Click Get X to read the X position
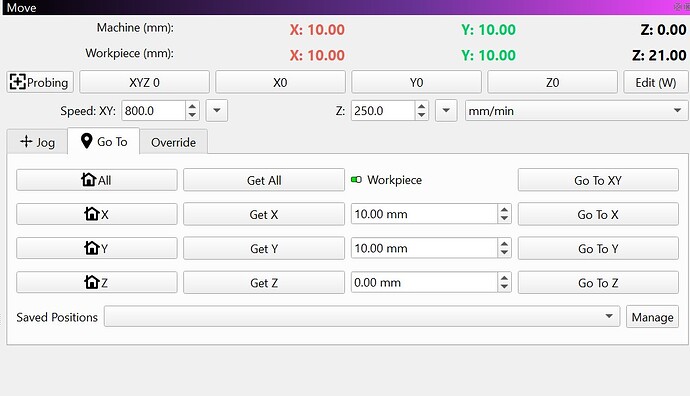This screenshot has height=396, width=690. [x=264, y=214]
